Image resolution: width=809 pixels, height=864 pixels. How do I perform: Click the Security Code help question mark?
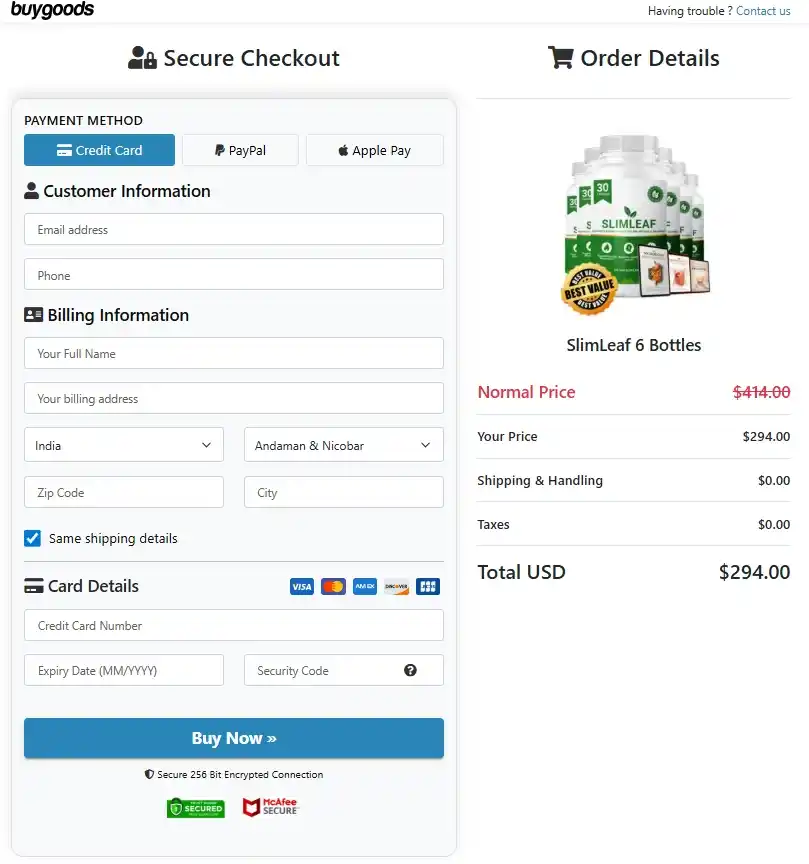tap(411, 670)
